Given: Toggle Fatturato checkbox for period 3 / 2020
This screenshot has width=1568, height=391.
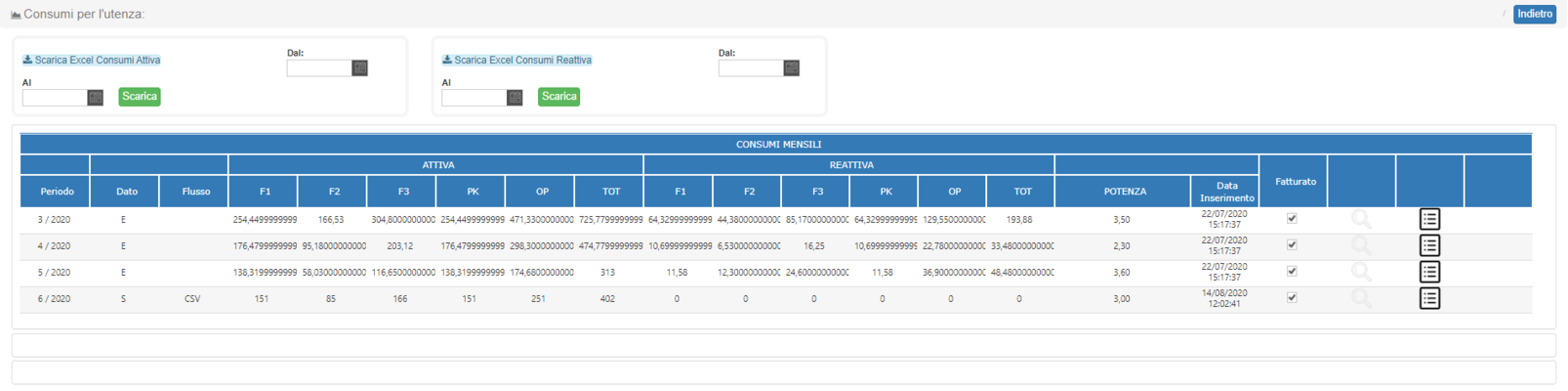Looking at the screenshot, I should pos(1292,218).
